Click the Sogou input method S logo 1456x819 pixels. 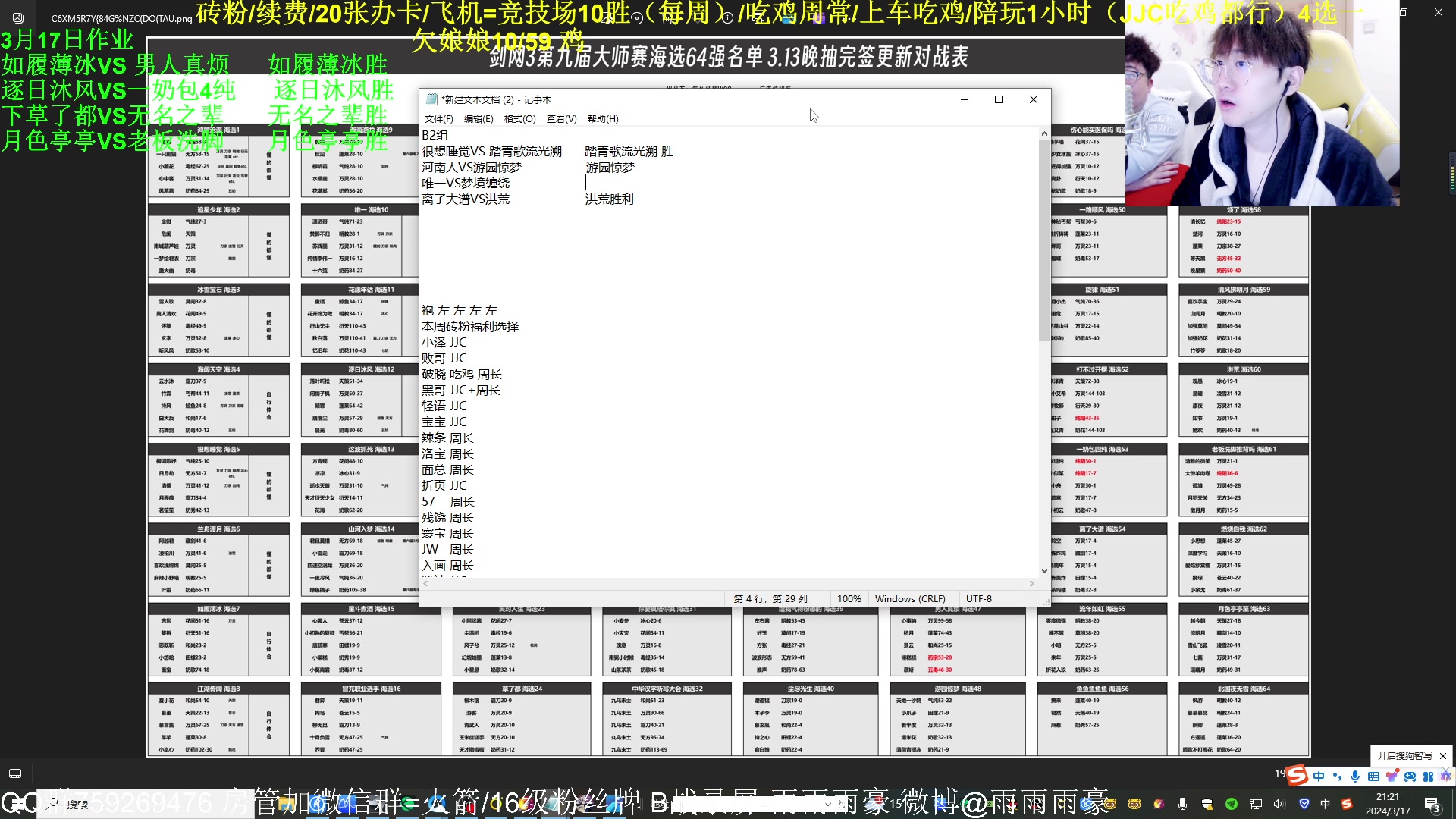click(1298, 775)
